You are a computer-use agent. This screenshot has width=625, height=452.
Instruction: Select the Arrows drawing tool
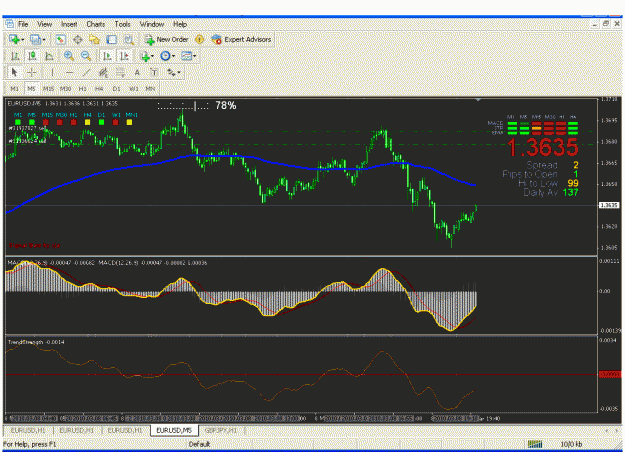[x=171, y=73]
